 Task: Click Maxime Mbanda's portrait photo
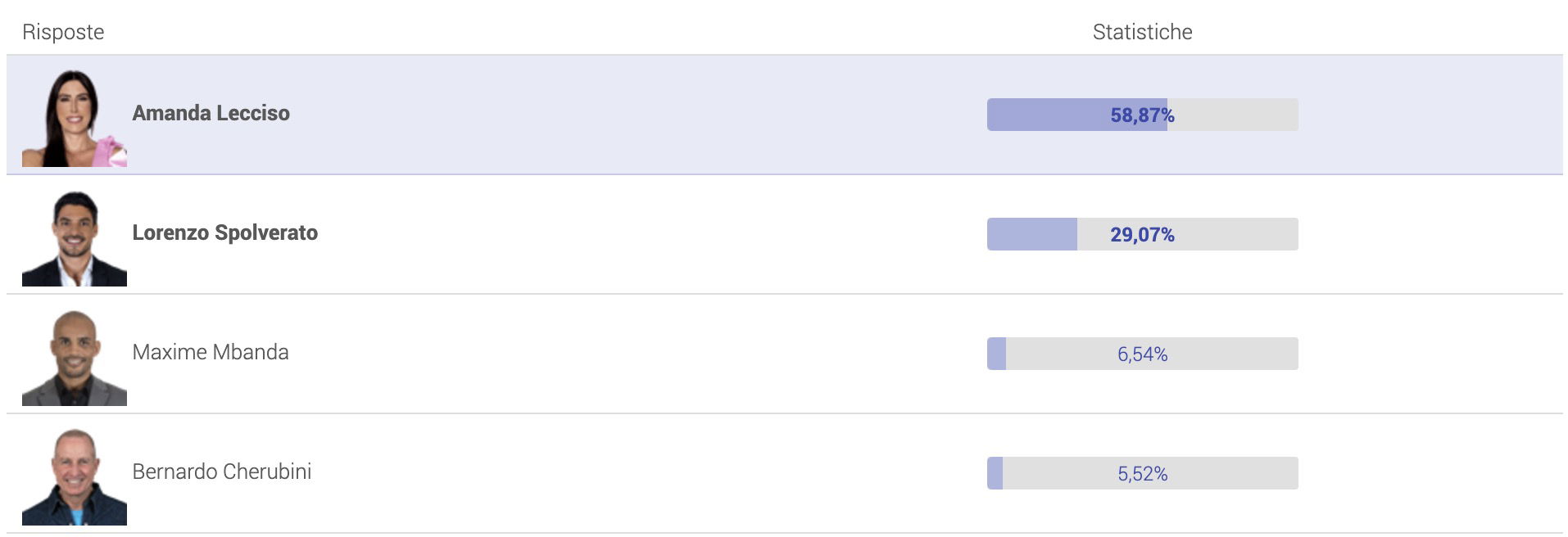pyautogui.click(x=75, y=358)
